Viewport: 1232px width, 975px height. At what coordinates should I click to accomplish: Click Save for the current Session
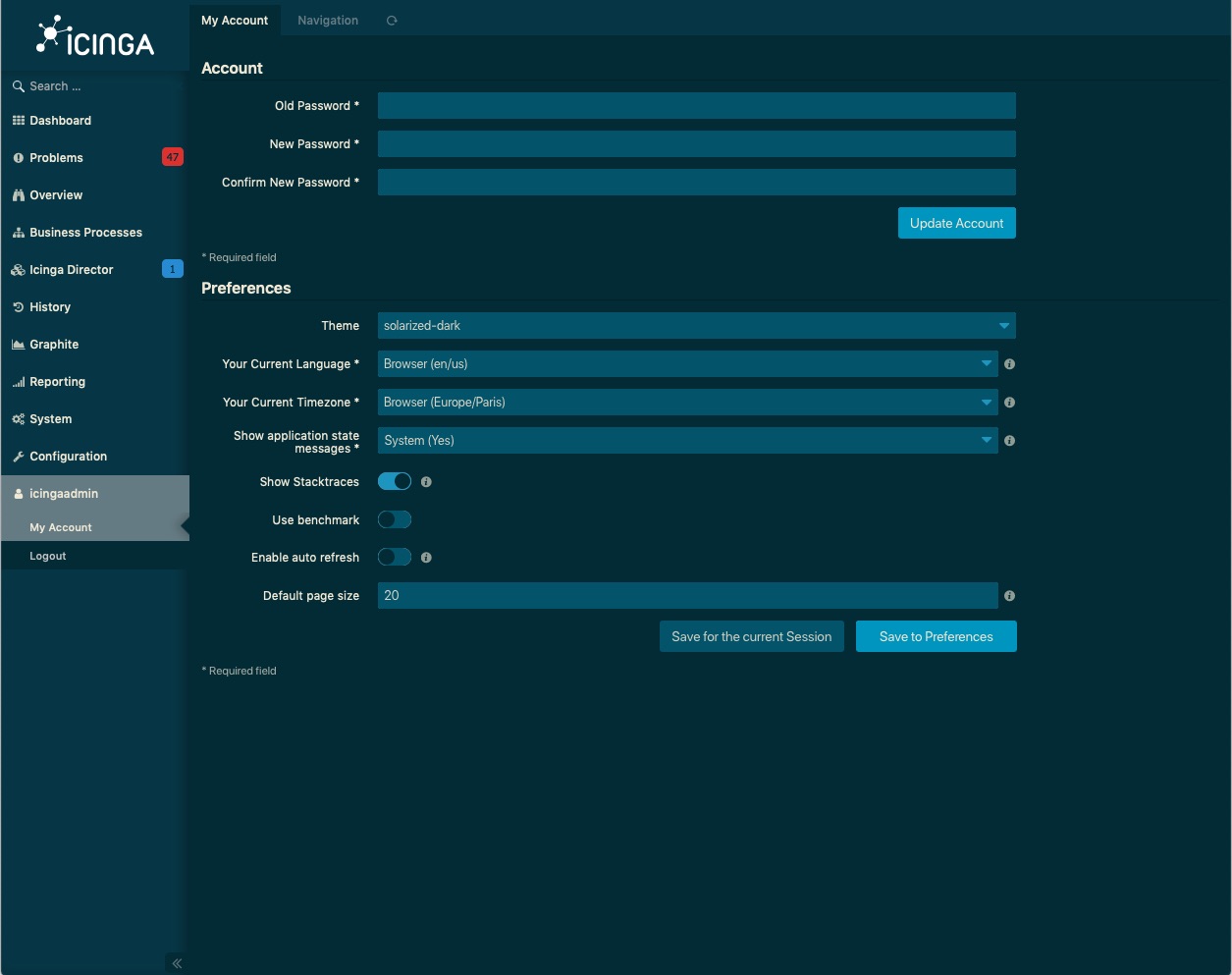point(752,636)
